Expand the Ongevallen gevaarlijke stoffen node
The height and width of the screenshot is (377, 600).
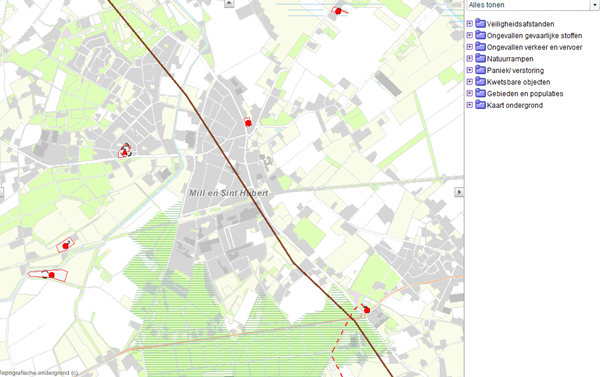point(470,35)
